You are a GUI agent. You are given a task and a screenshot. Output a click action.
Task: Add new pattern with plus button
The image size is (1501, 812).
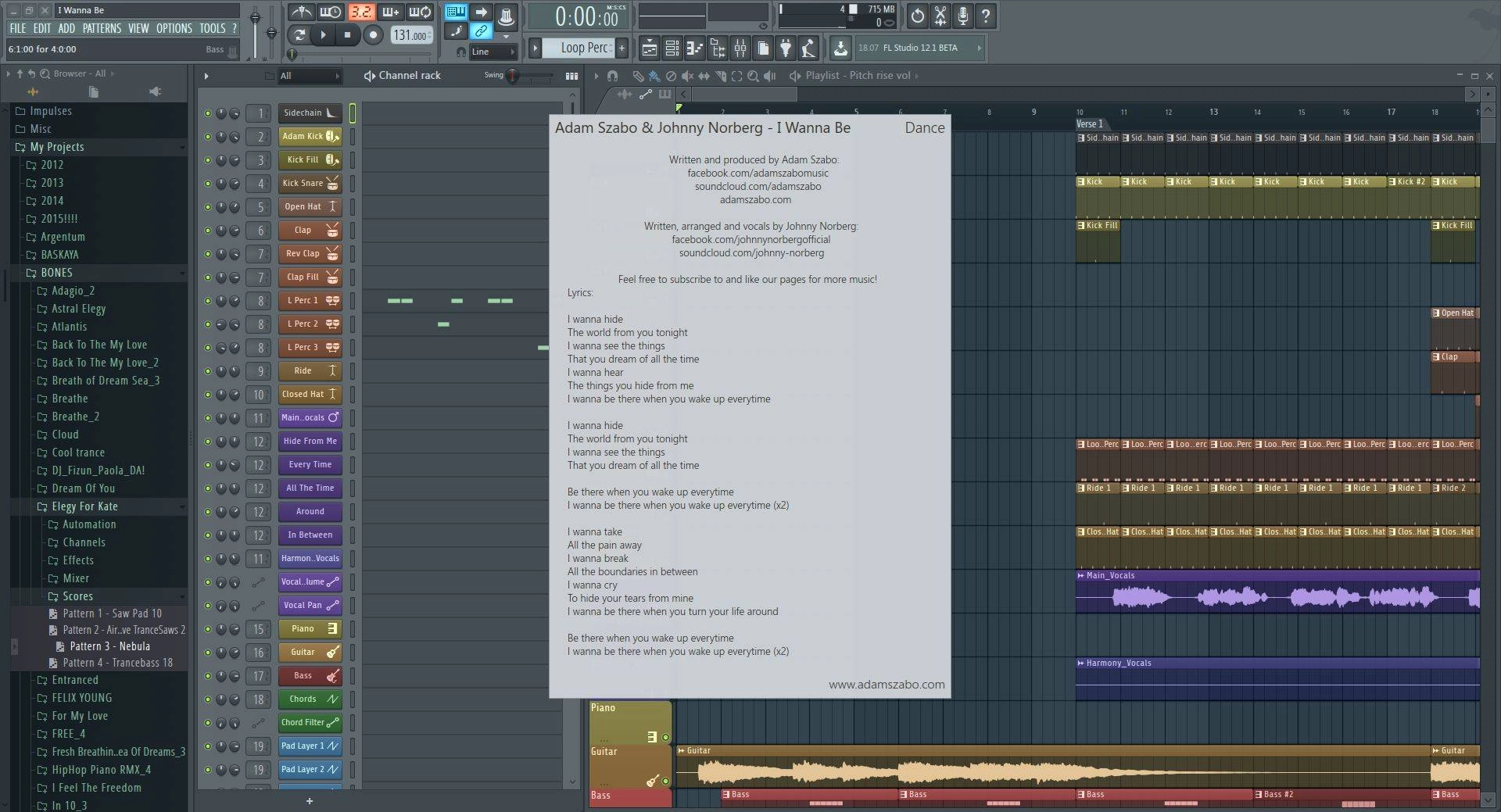tap(622, 48)
